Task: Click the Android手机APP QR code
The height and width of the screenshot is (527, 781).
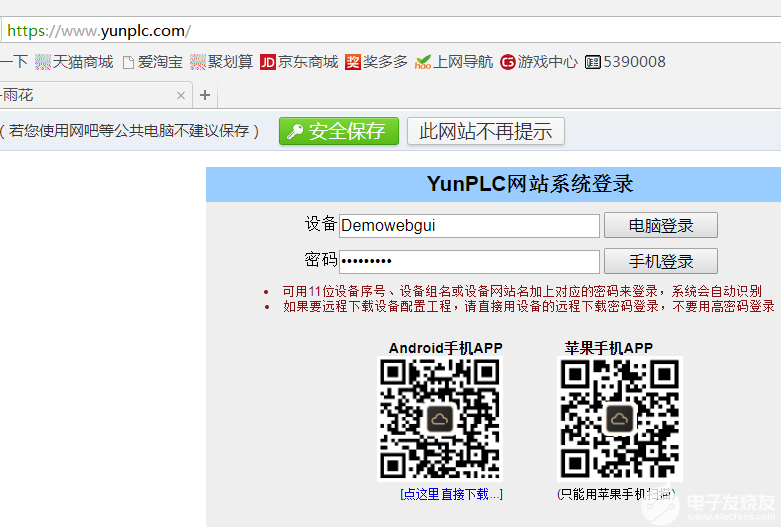Action: click(x=440, y=419)
